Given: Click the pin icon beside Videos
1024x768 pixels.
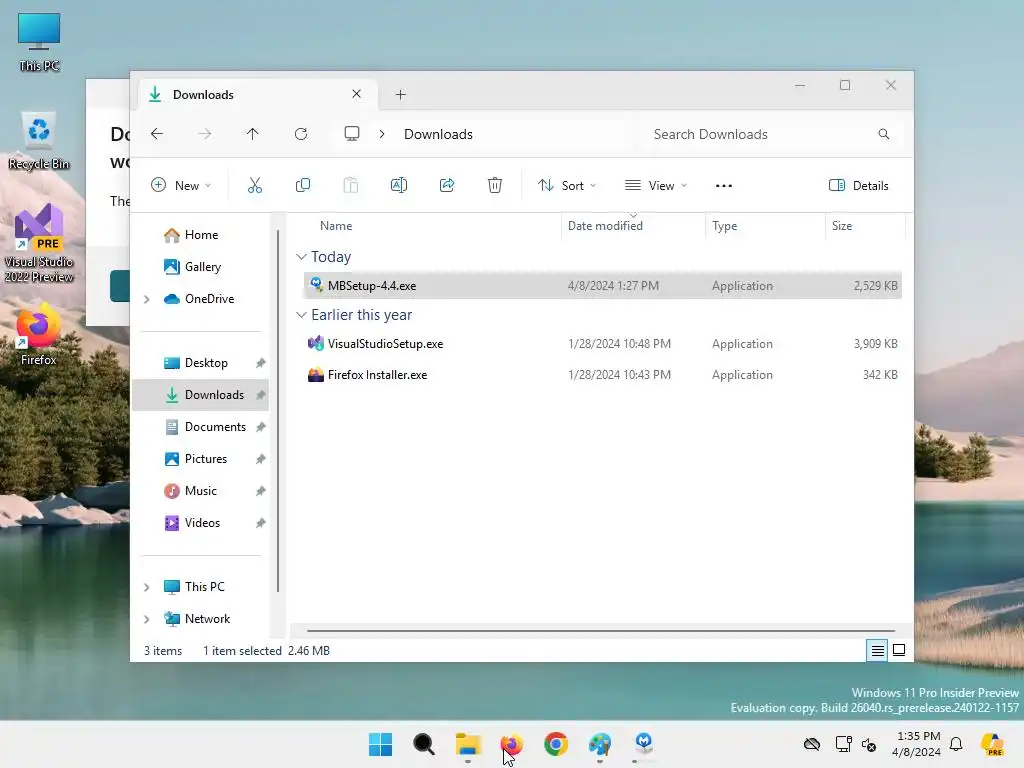Looking at the screenshot, I should point(261,523).
